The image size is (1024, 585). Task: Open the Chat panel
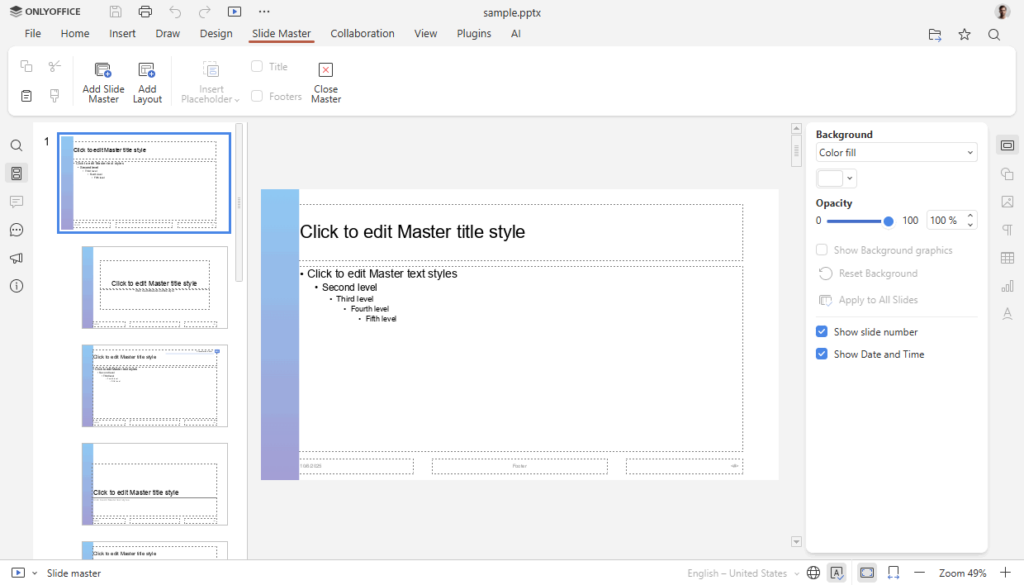16,229
